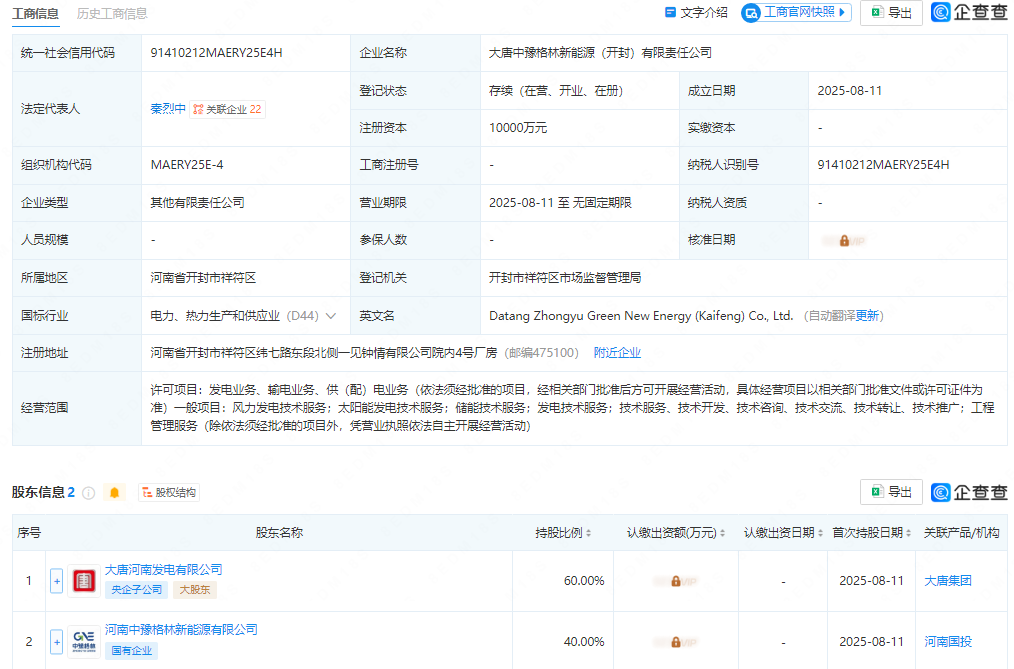The image size is (1014, 669).
Task: Expand the D44 industry dropdown
Action: (x=331, y=315)
